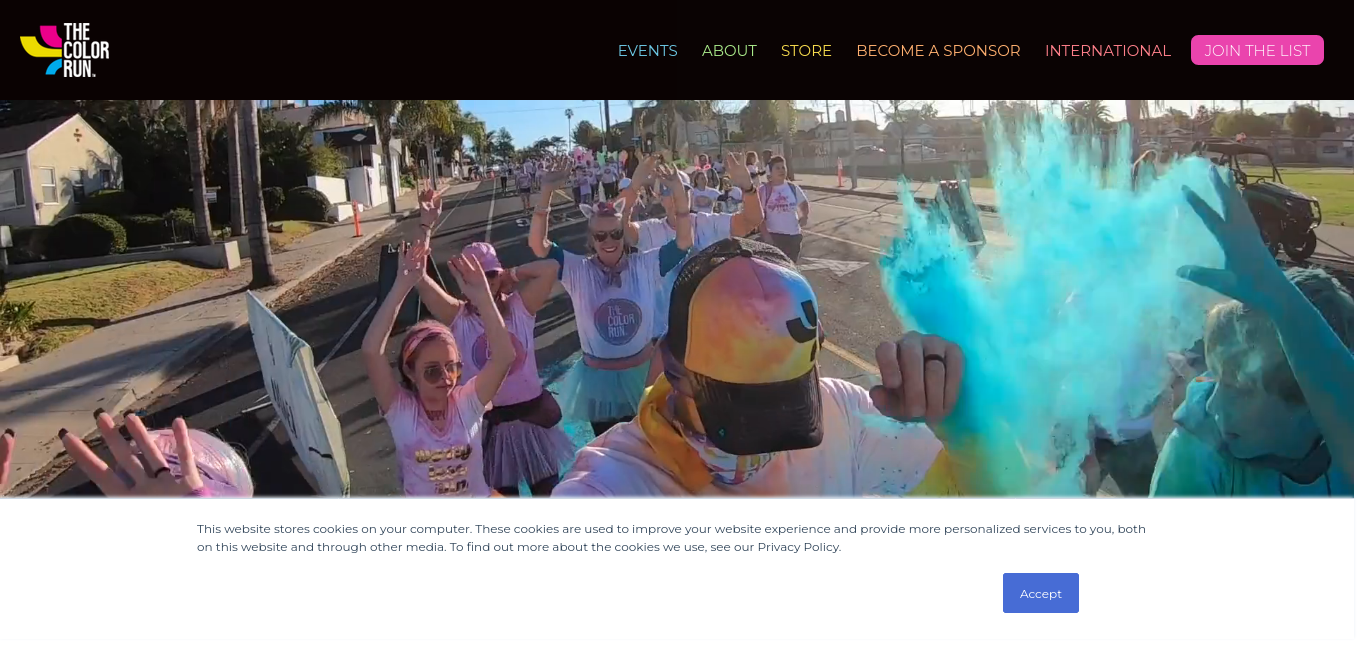Click the colorful swoosh mark of the logo
The image size is (1366, 651).
pos(41,50)
